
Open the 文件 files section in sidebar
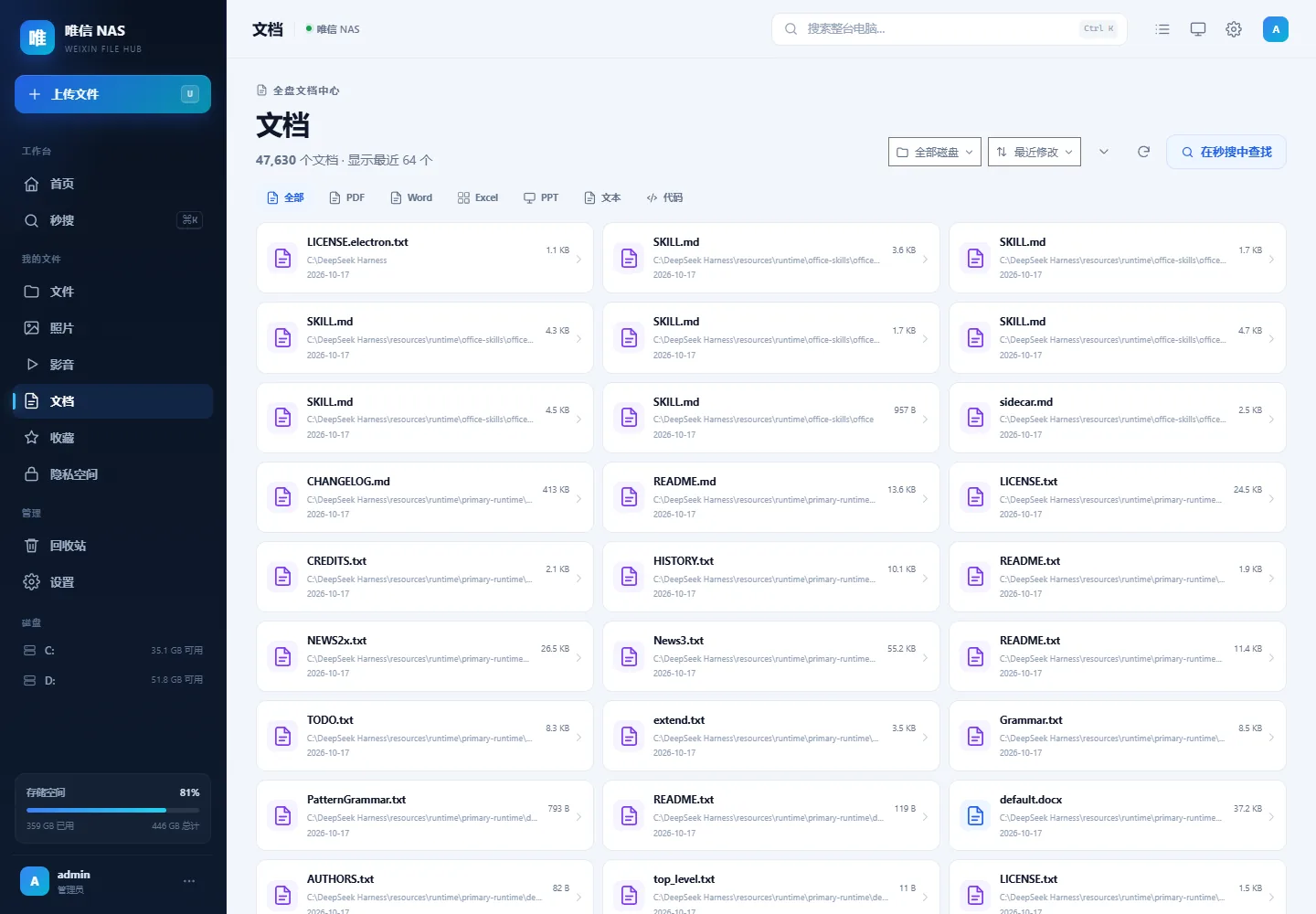(113, 292)
